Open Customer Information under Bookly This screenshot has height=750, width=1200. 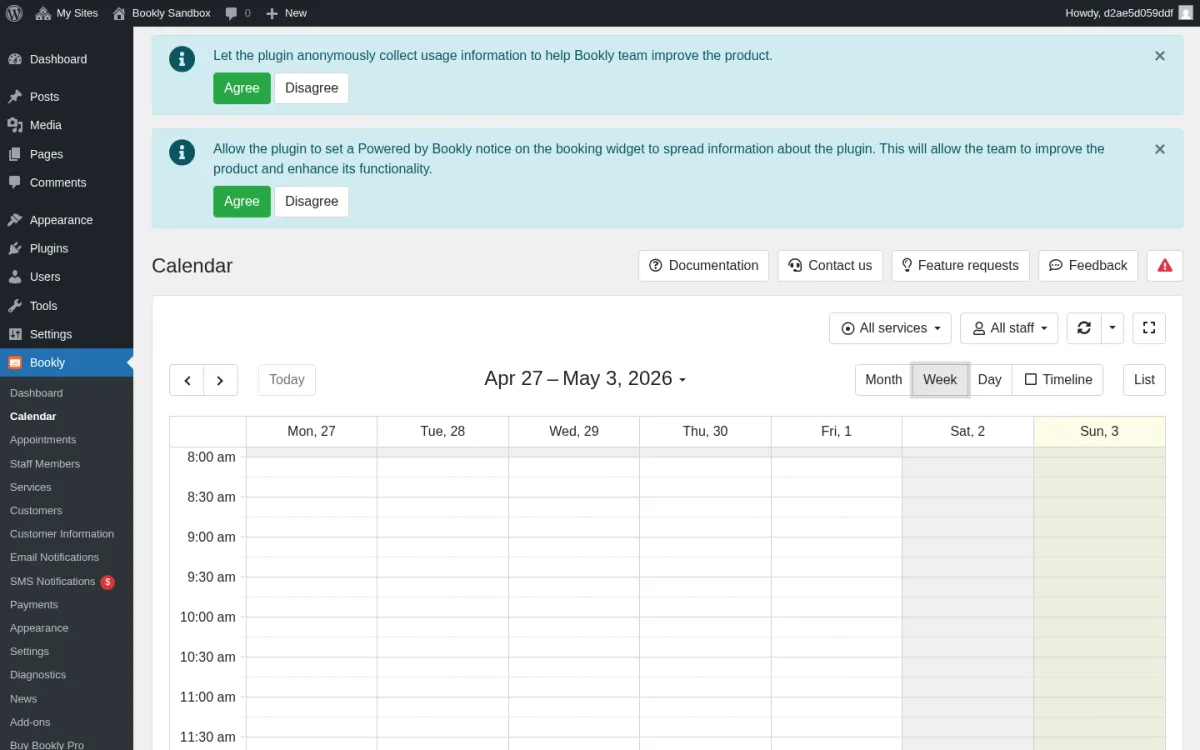[66, 534]
